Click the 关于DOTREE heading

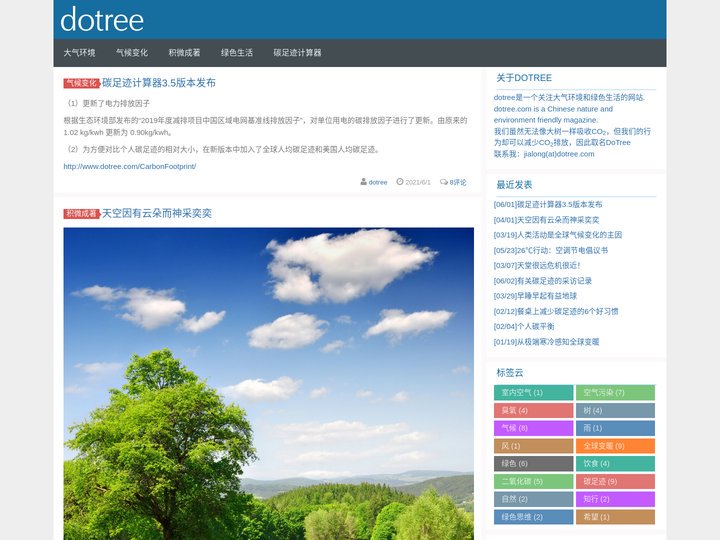point(524,78)
